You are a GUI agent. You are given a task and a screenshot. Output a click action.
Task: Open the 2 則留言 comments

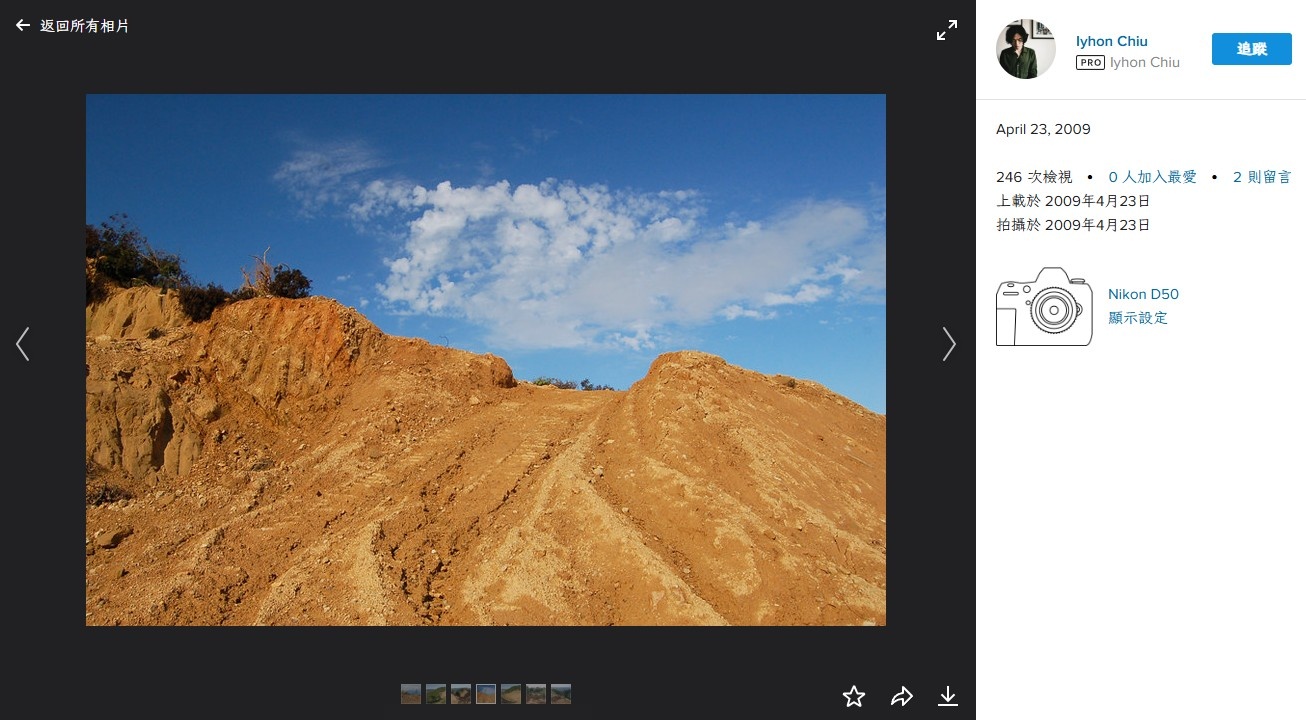pos(1262,177)
